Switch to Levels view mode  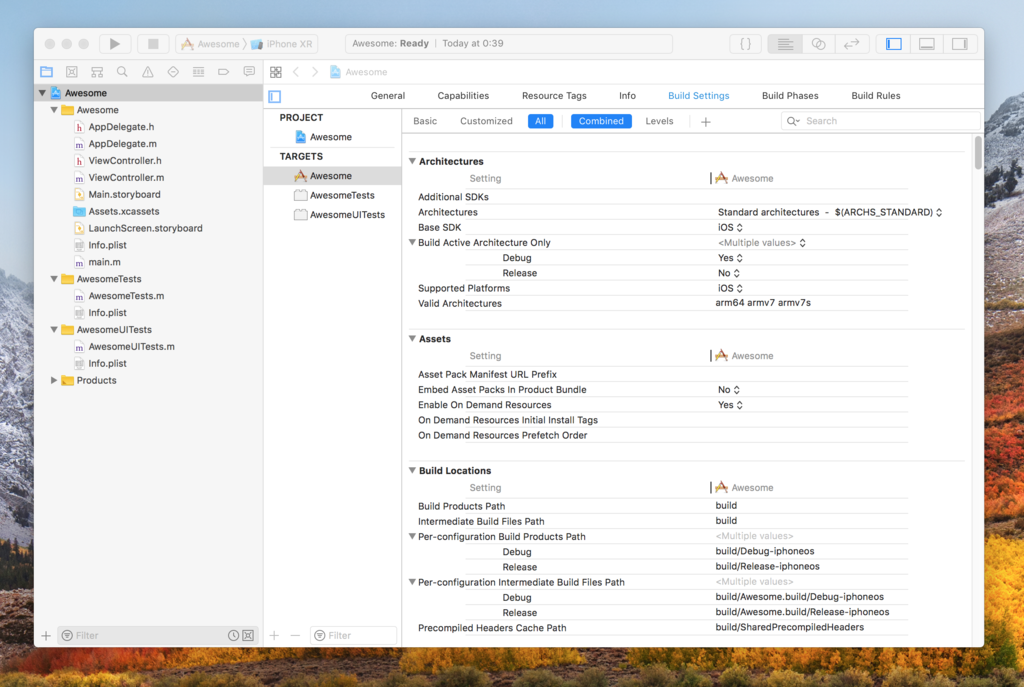click(x=659, y=121)
